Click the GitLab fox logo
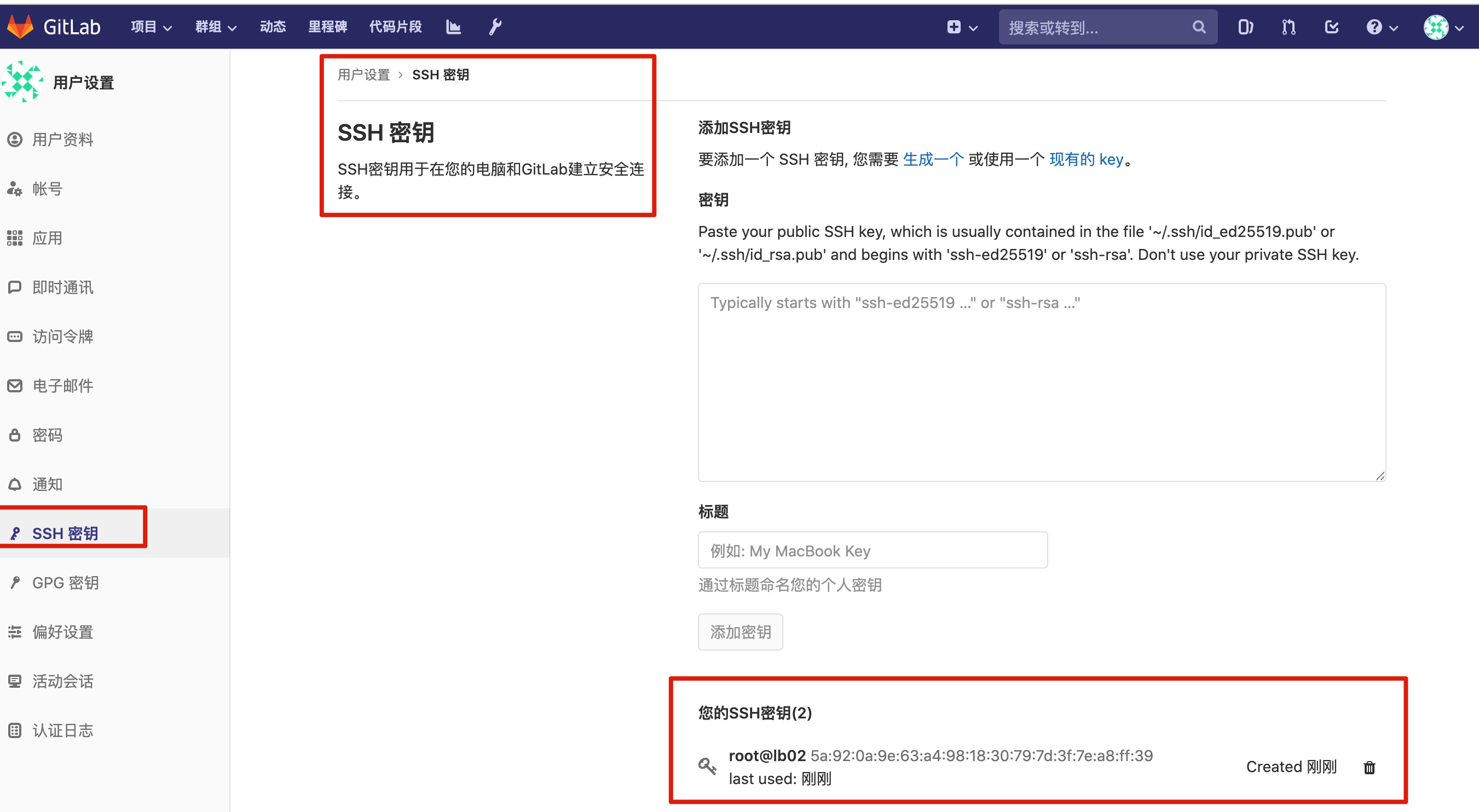 [21, 26]
